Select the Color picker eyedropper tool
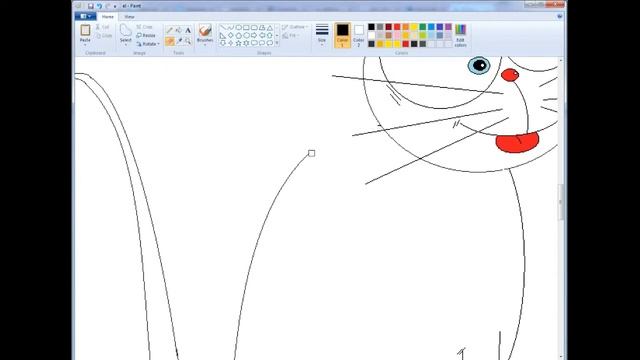Viewport: 640px width, 360px height. tap(179, 41)
